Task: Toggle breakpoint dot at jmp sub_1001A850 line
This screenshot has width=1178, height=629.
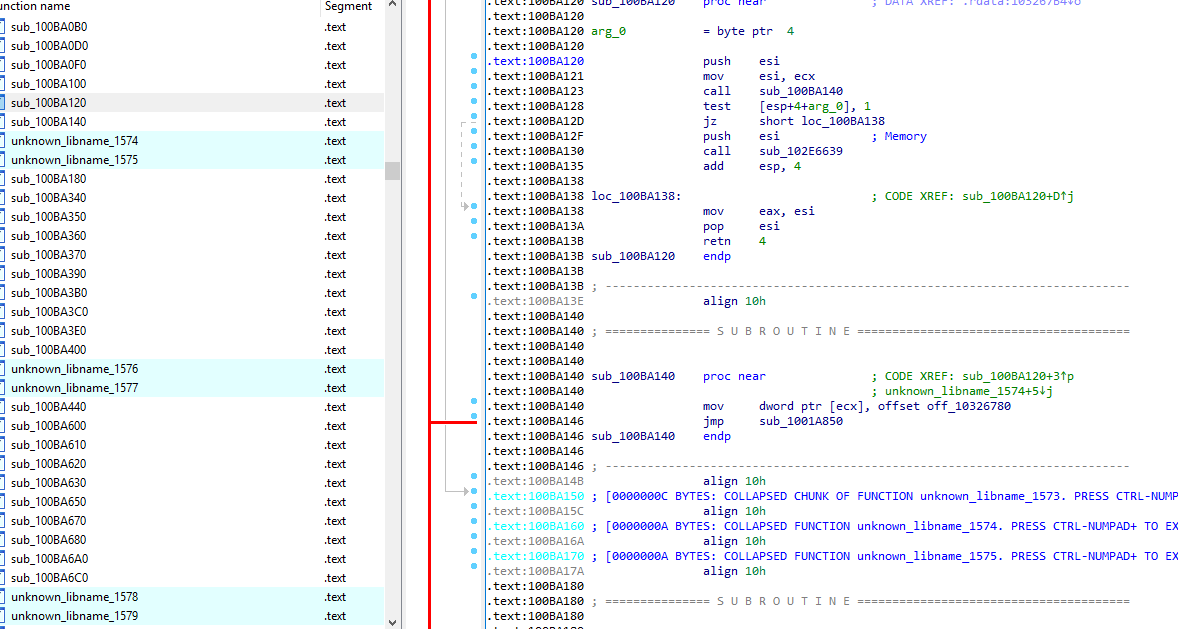Action: (x=474, y=416)
